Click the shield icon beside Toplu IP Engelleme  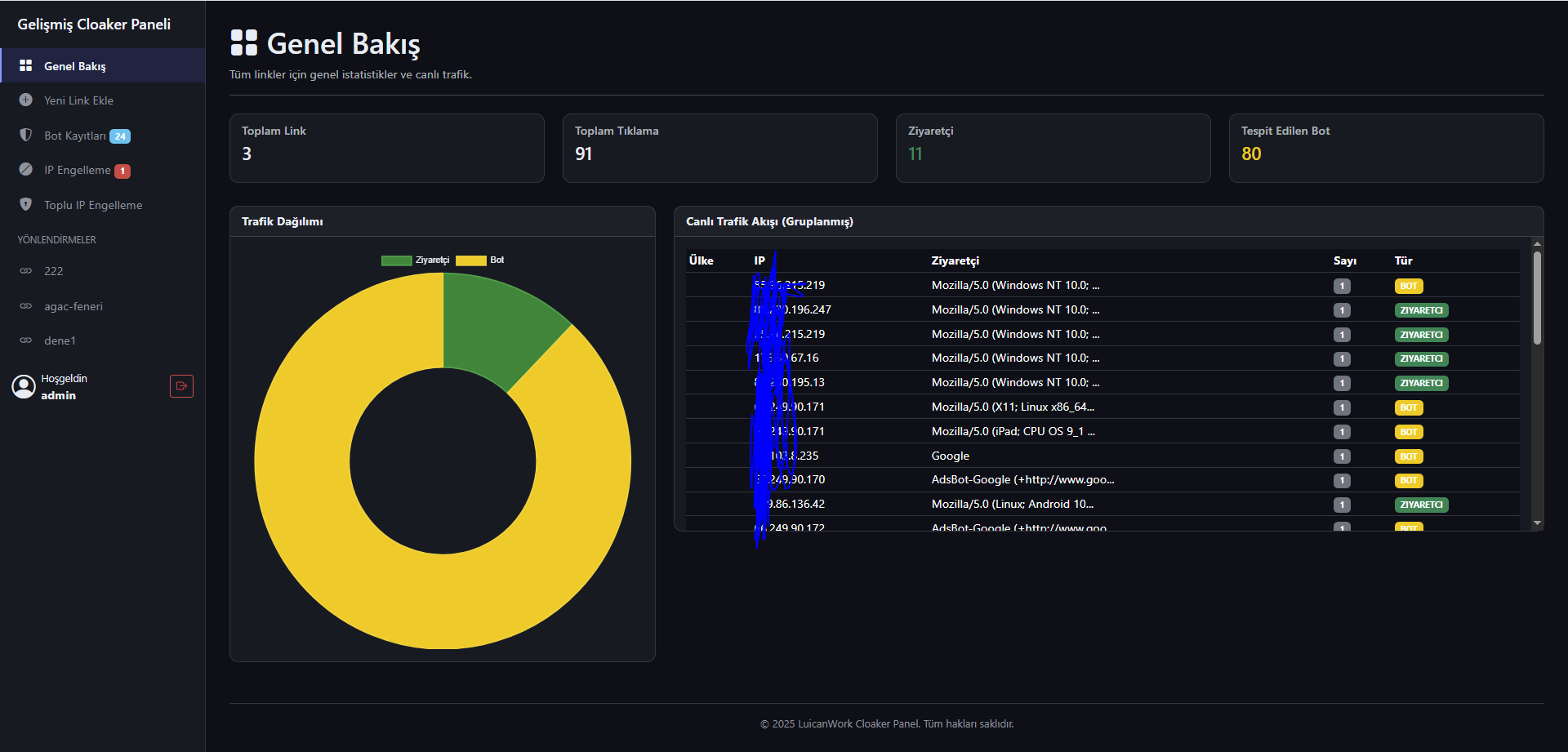pyautogui.click(x=26, y=205)
